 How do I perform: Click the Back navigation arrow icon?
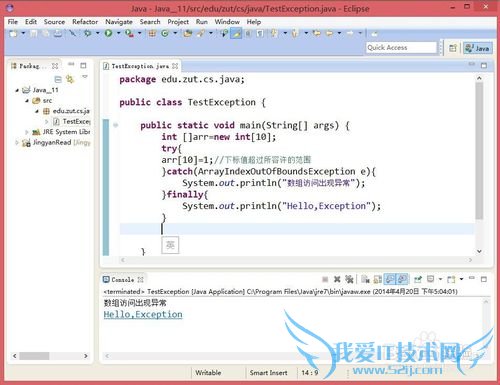point(329,33)
